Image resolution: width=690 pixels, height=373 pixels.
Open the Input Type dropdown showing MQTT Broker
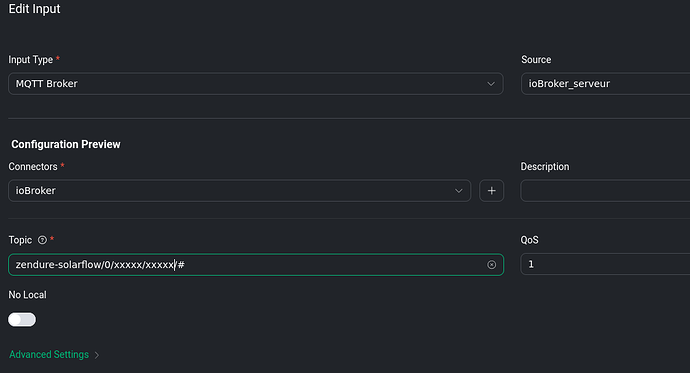(256, 84)
